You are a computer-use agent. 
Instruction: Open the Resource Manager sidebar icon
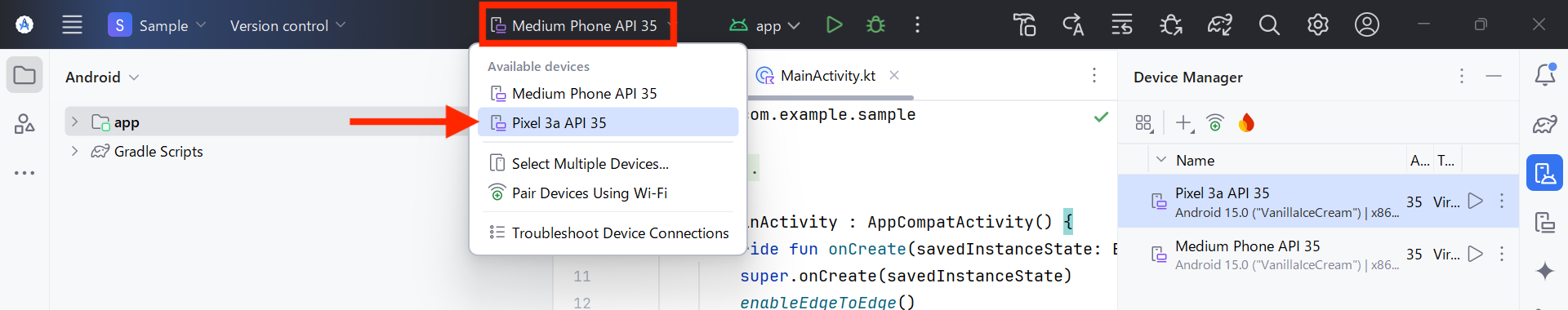(24, 124)
